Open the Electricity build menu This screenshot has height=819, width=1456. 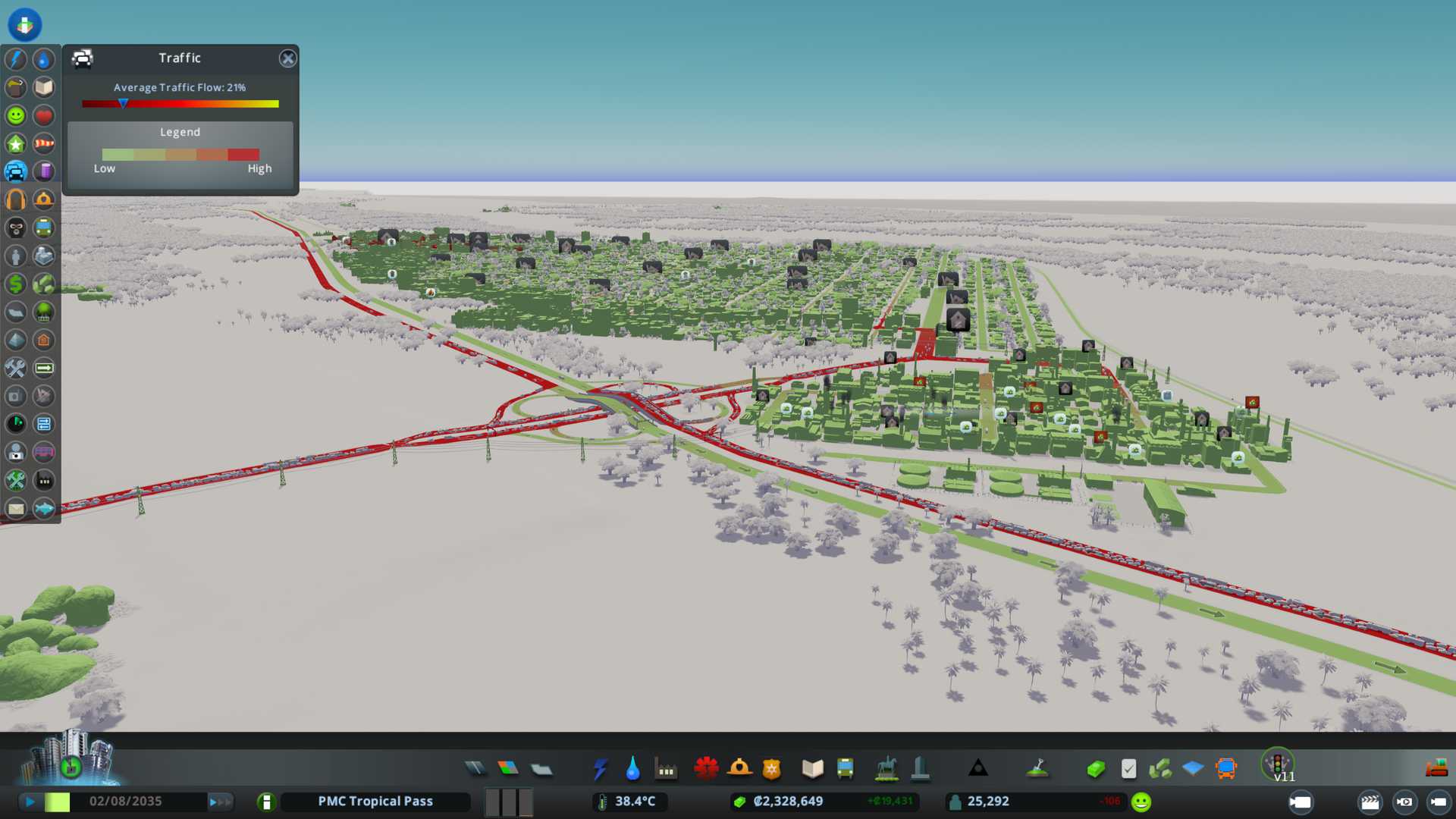coord(600,769)
